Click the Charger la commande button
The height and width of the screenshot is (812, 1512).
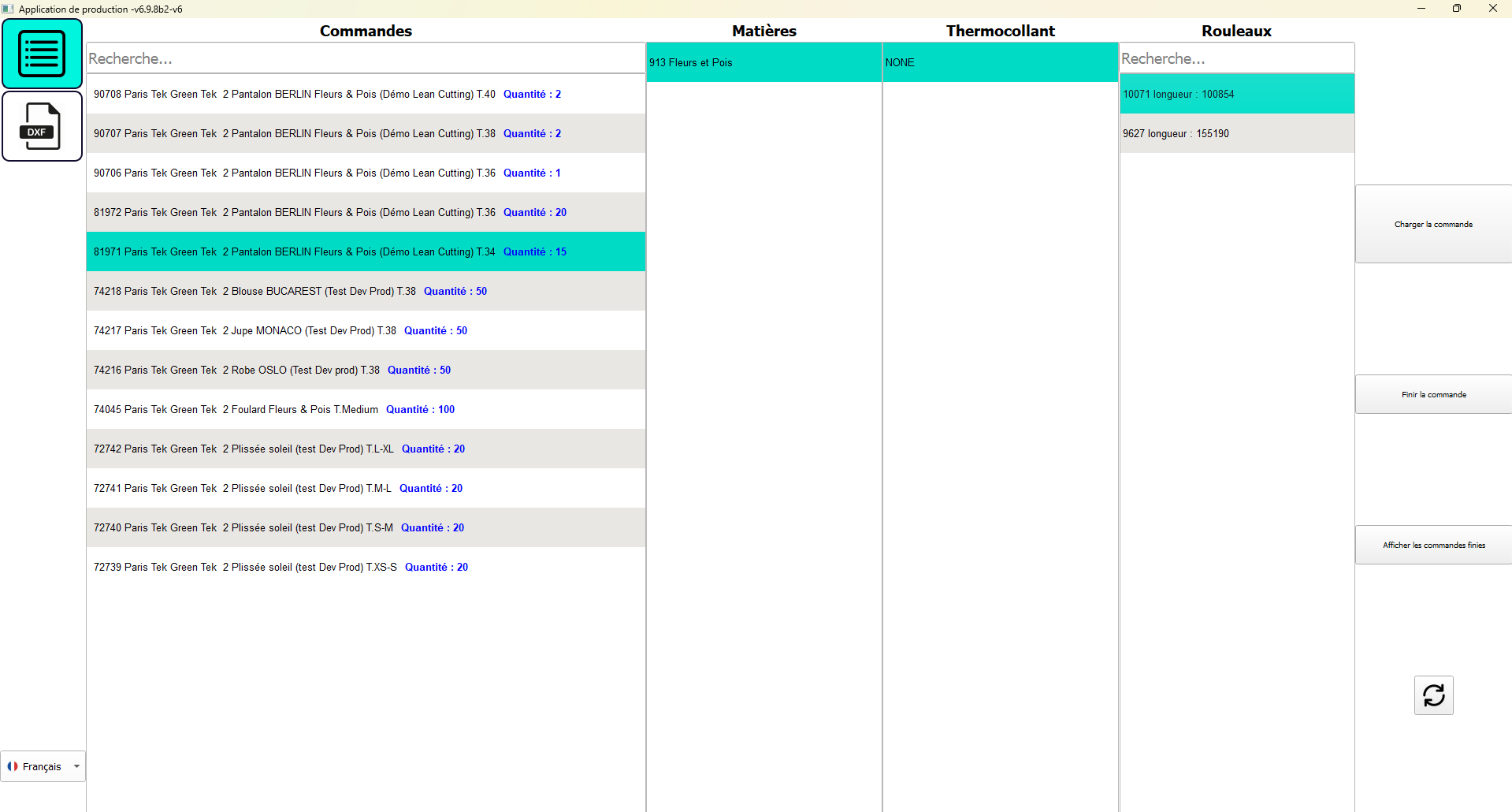point(1432,225)
